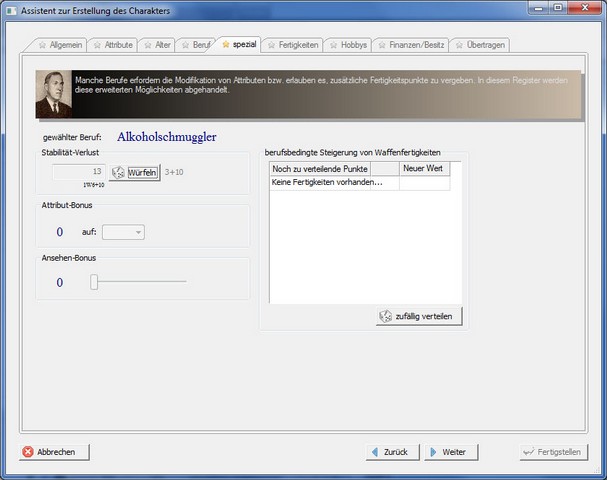This screenshot has width=607, height=480.
Task: Click the 'zufällig verteilen' button
Action: click(x=419, y=316)
